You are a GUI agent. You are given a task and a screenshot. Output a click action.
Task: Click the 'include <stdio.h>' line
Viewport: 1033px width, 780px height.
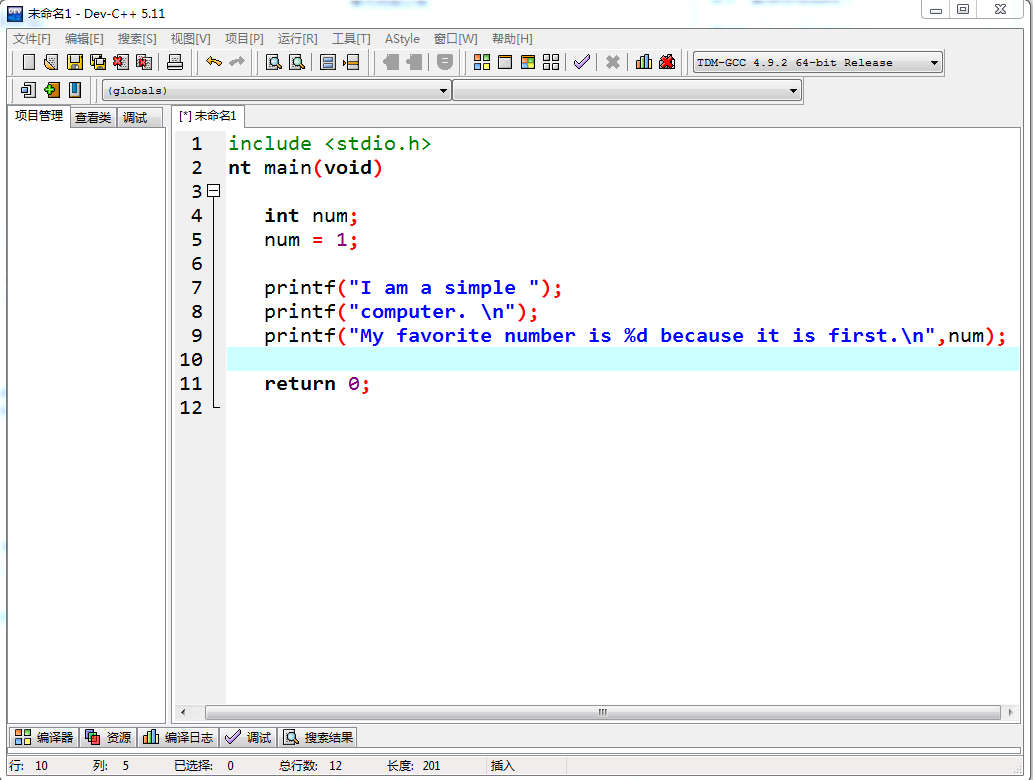click(x=329, y=144)
